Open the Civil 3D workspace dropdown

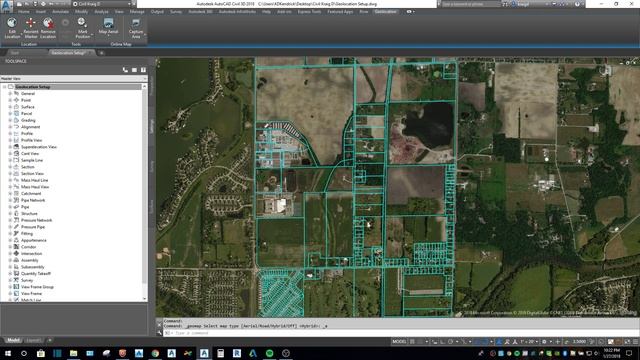tap(102, 4)
